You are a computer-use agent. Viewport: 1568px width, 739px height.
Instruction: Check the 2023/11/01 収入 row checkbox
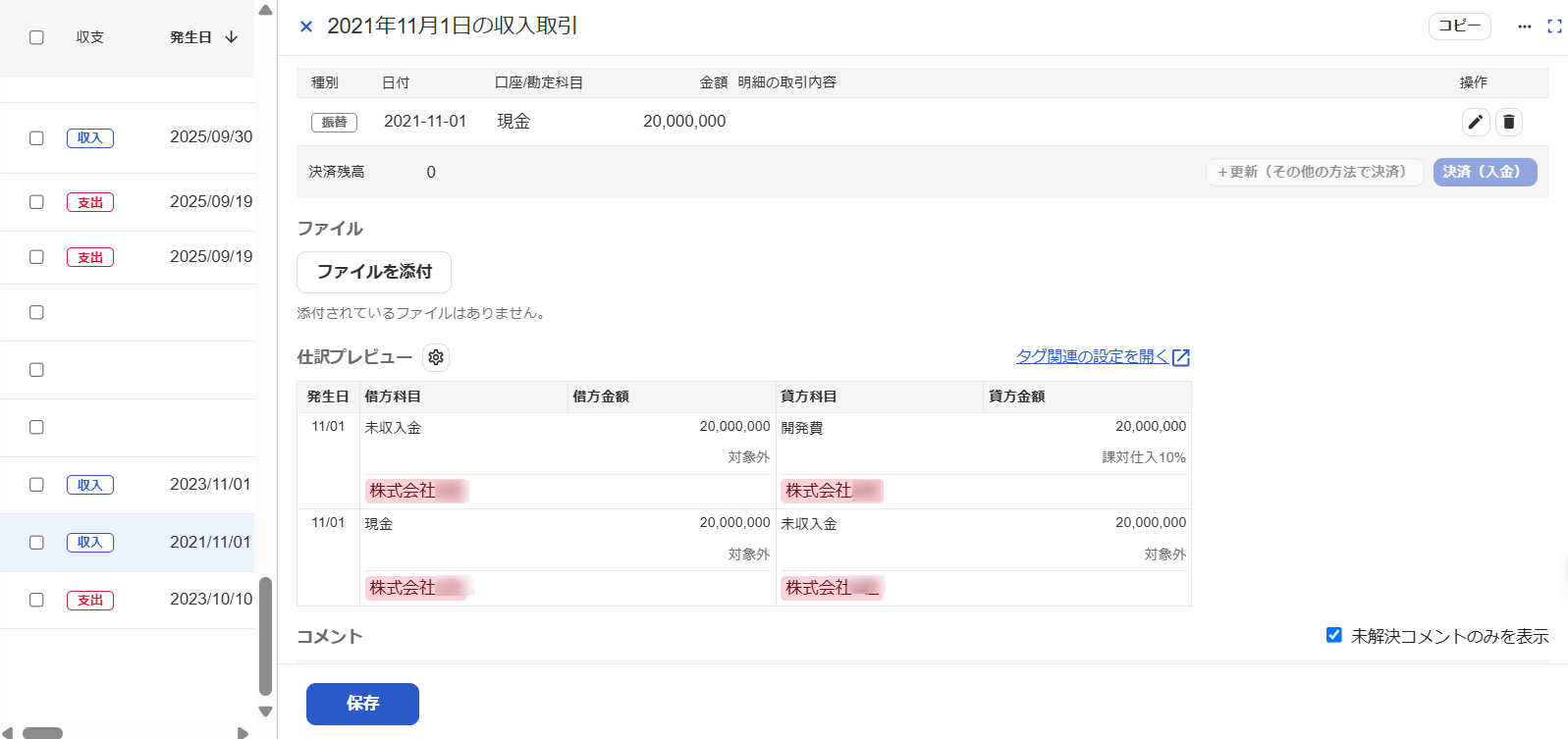[36, 485]
